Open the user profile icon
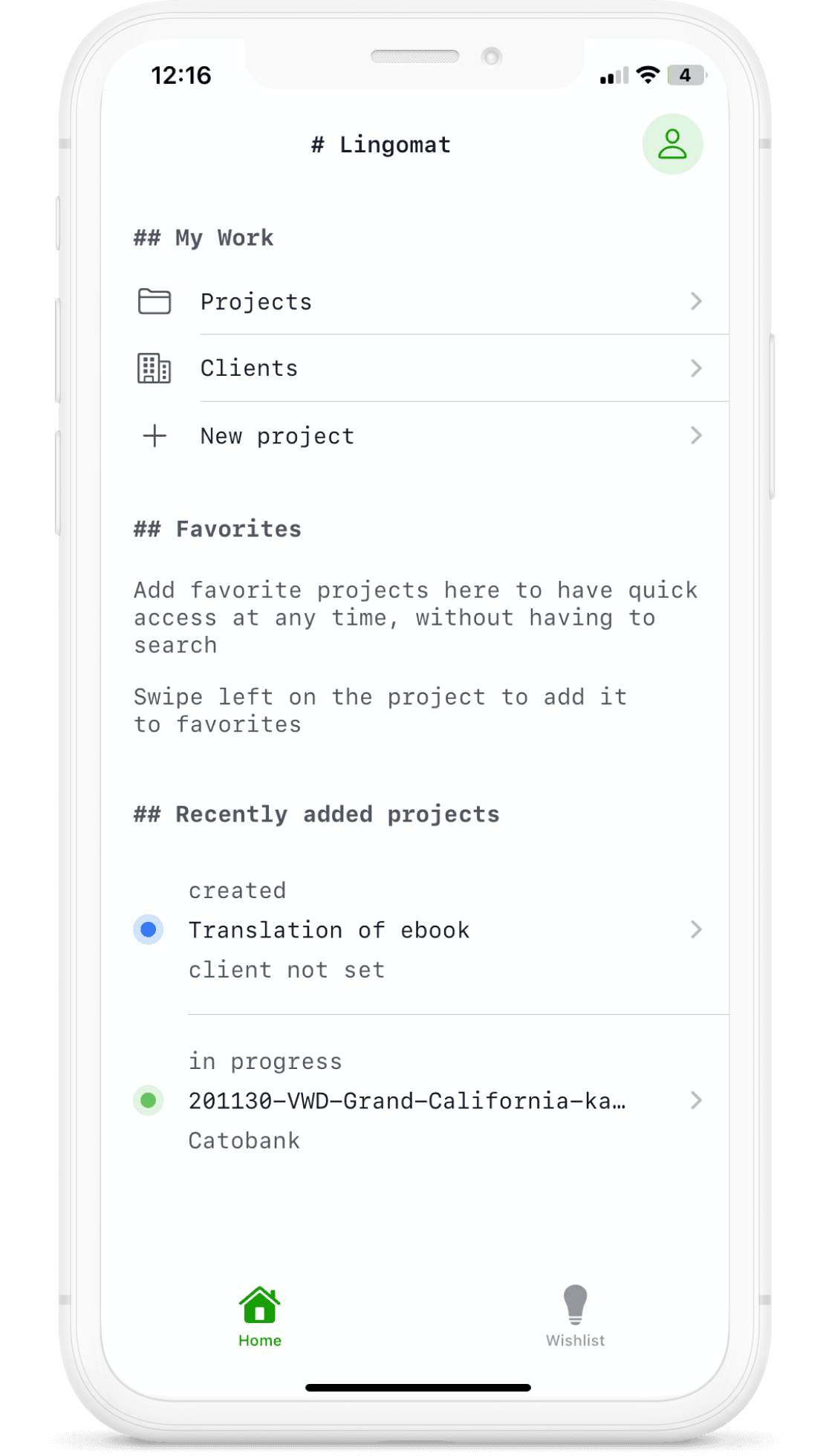Viewport: 823px width, 1456px height. (x=672, y=144)
